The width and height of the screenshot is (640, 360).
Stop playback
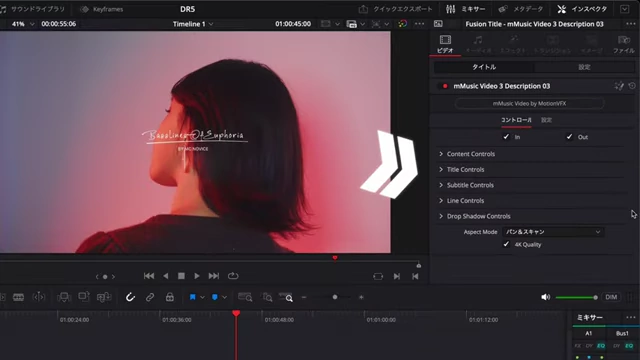tap(181, 276)
